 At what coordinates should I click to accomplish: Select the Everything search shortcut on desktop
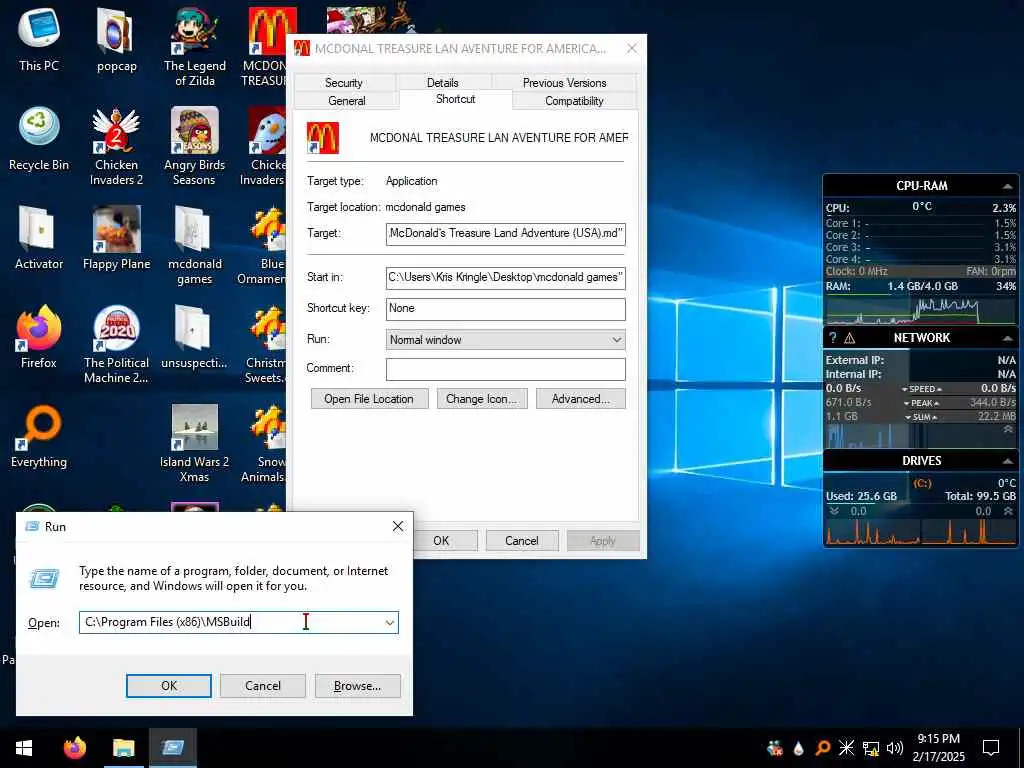coord(39,436)
